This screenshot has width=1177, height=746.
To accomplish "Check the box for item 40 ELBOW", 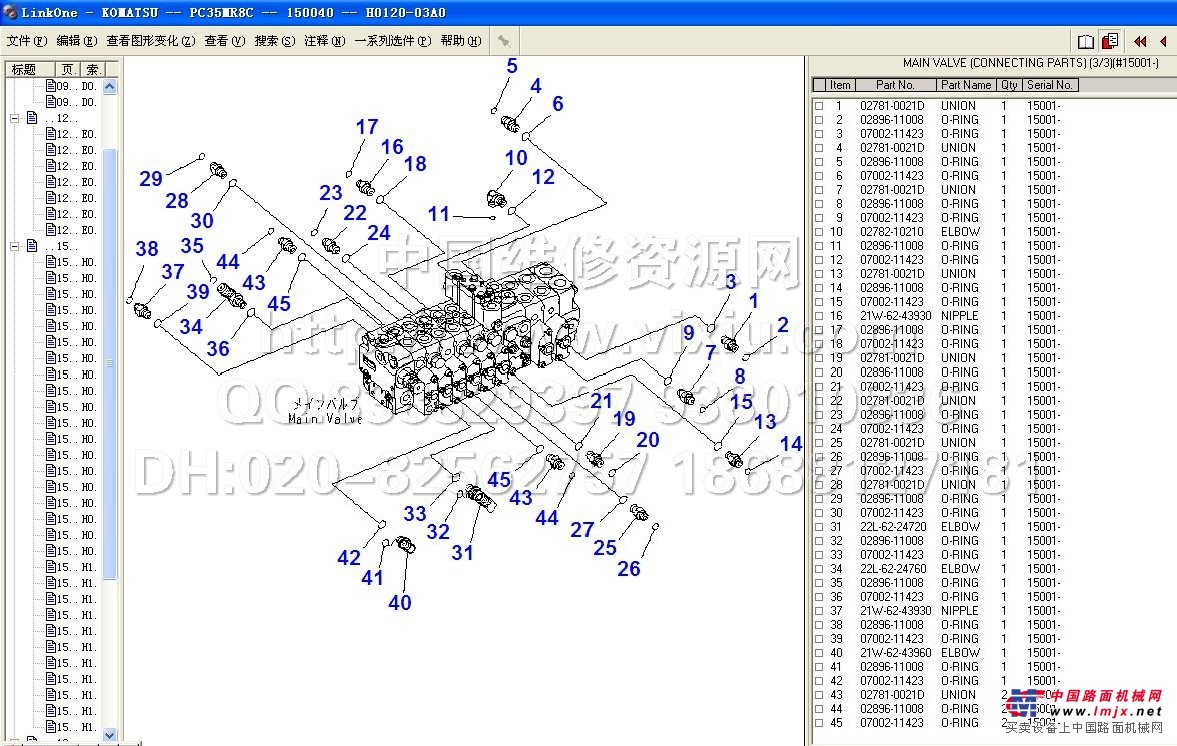I will pyautogui.click(x=819, y=653).
